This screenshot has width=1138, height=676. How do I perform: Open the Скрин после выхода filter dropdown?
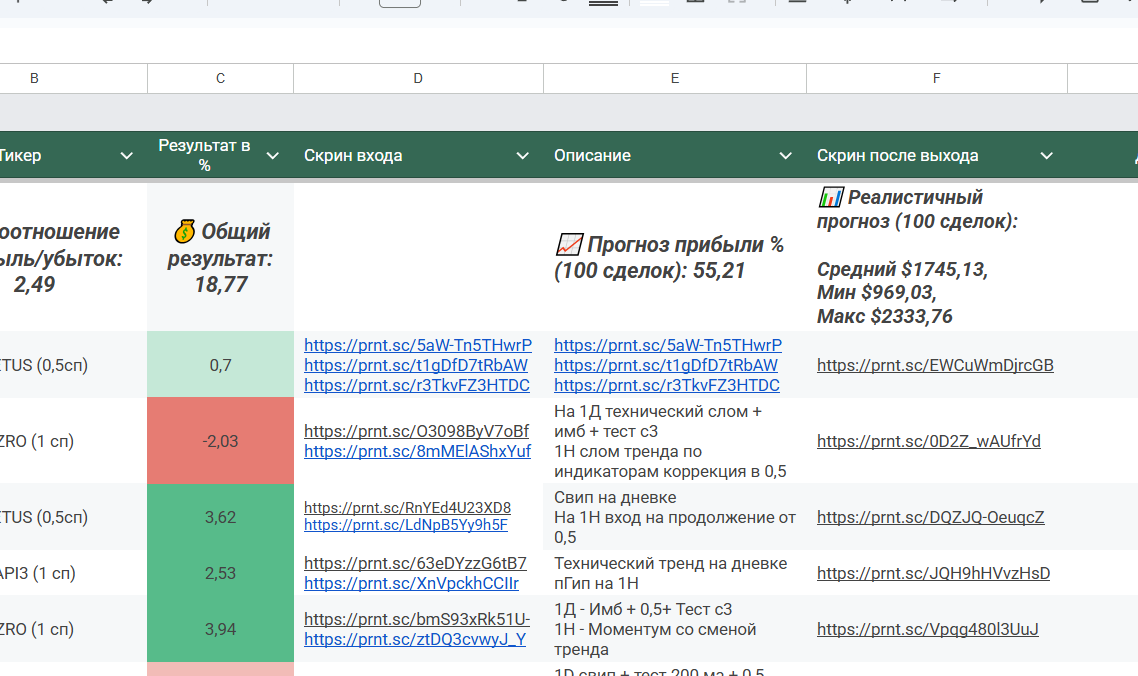[1047, 155]
